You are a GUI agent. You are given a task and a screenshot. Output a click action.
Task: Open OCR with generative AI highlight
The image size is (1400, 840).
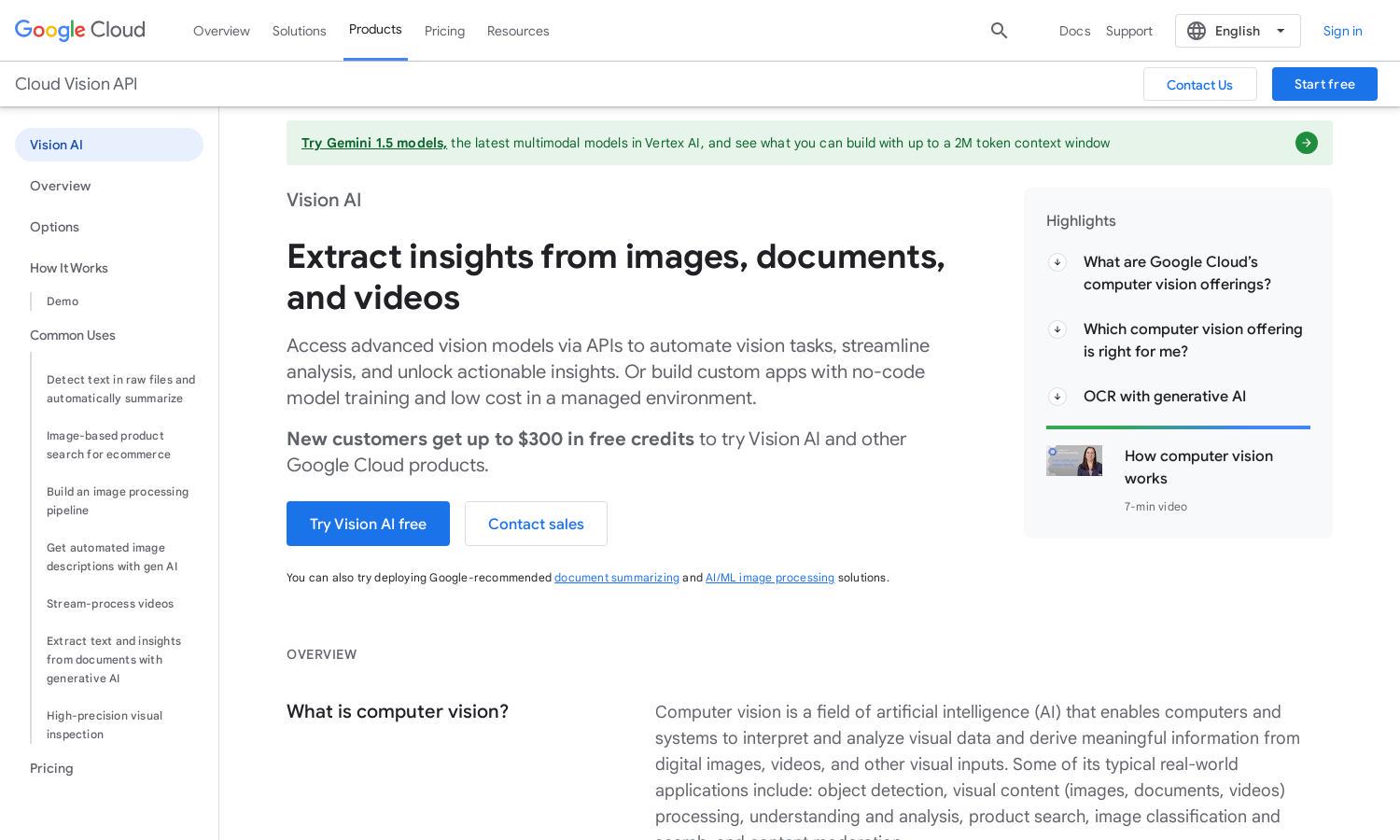(1165, 397)
